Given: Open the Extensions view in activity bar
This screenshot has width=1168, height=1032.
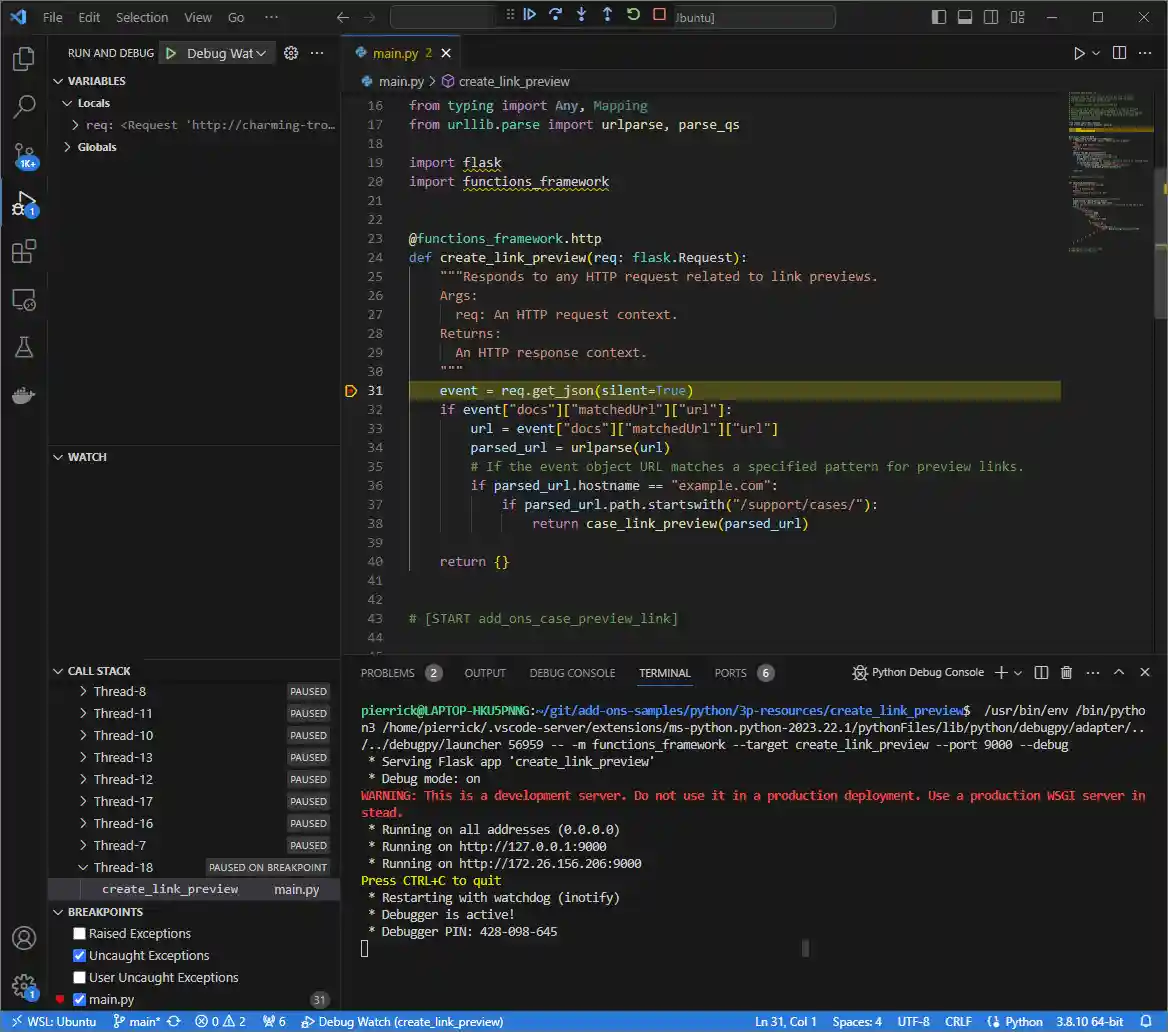Looking at the screenshot, I should [24, 251].
